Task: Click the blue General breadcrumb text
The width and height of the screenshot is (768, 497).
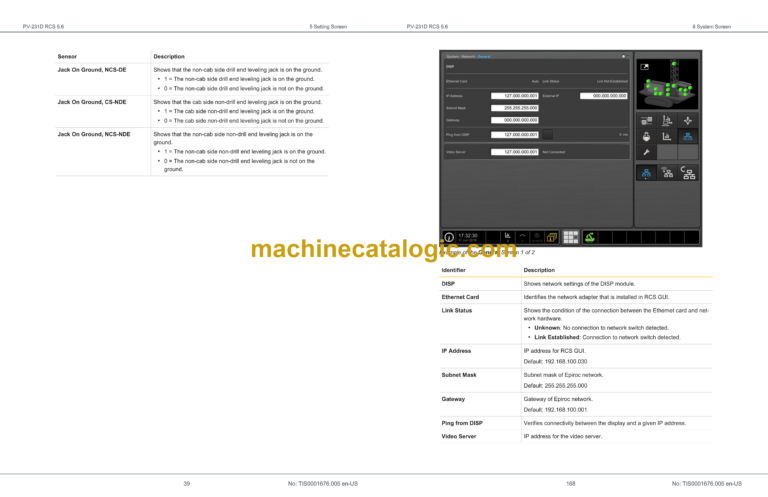Action: [484, 57]
